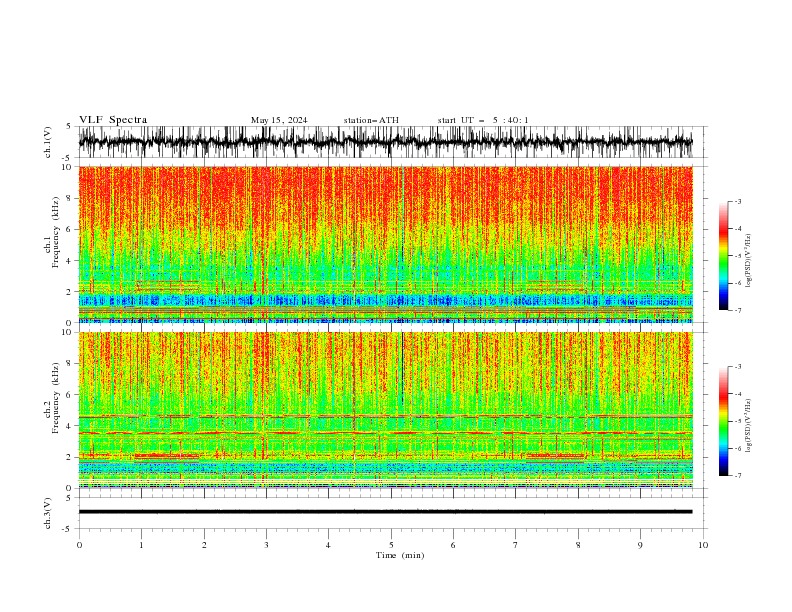This screenshot has height=612, width=792.
Task: Click the ch.2 spectrogram plot
Action: 385,410
